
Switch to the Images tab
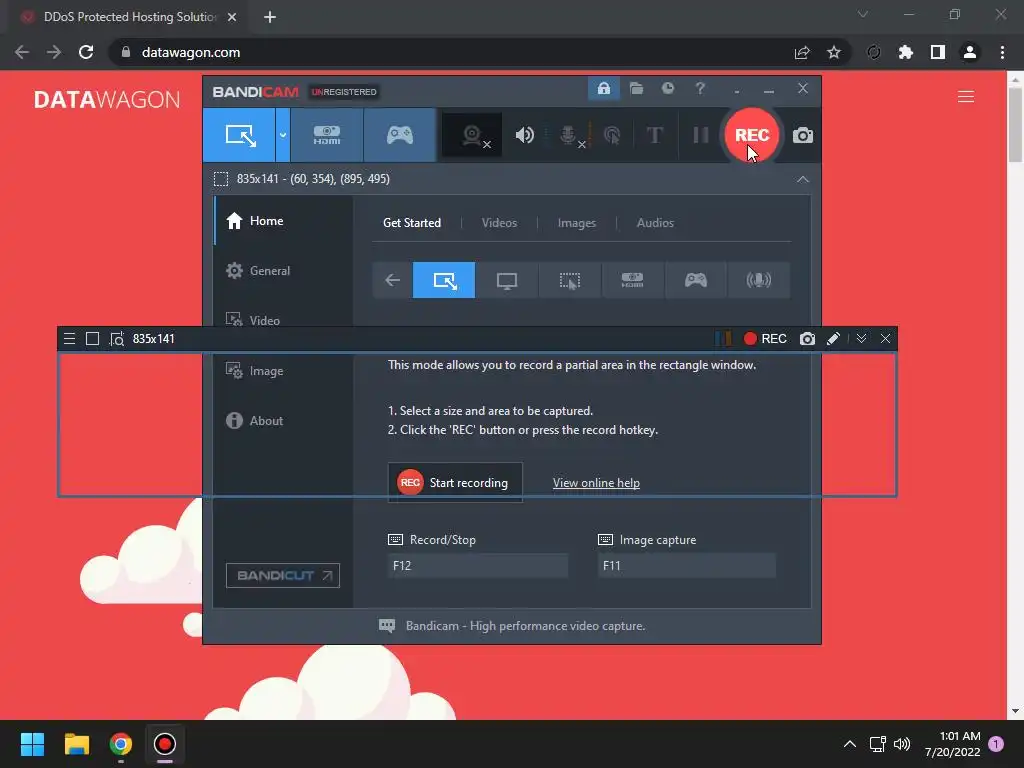(577, 223)
